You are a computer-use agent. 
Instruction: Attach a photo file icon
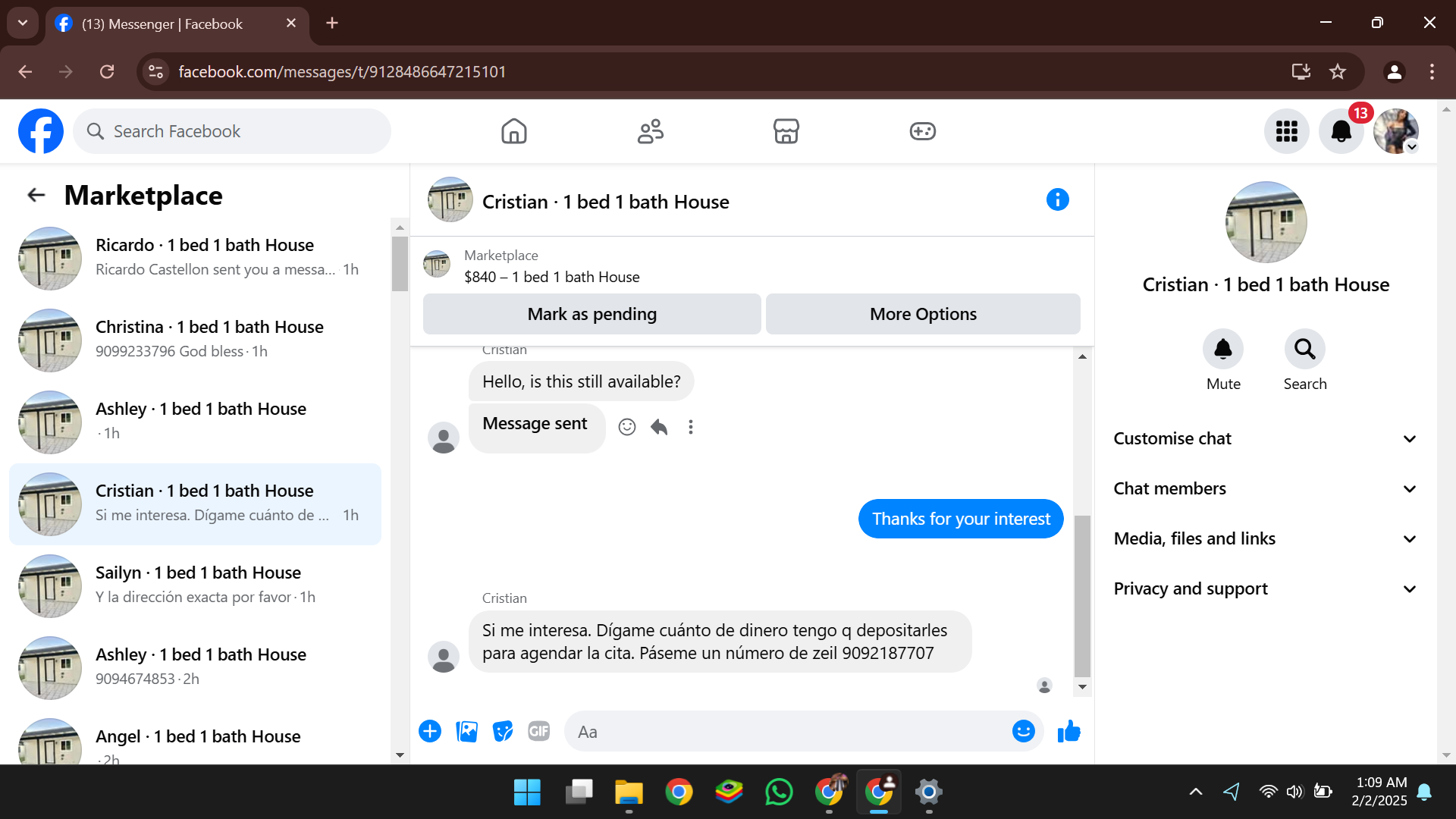pos(466,732)
